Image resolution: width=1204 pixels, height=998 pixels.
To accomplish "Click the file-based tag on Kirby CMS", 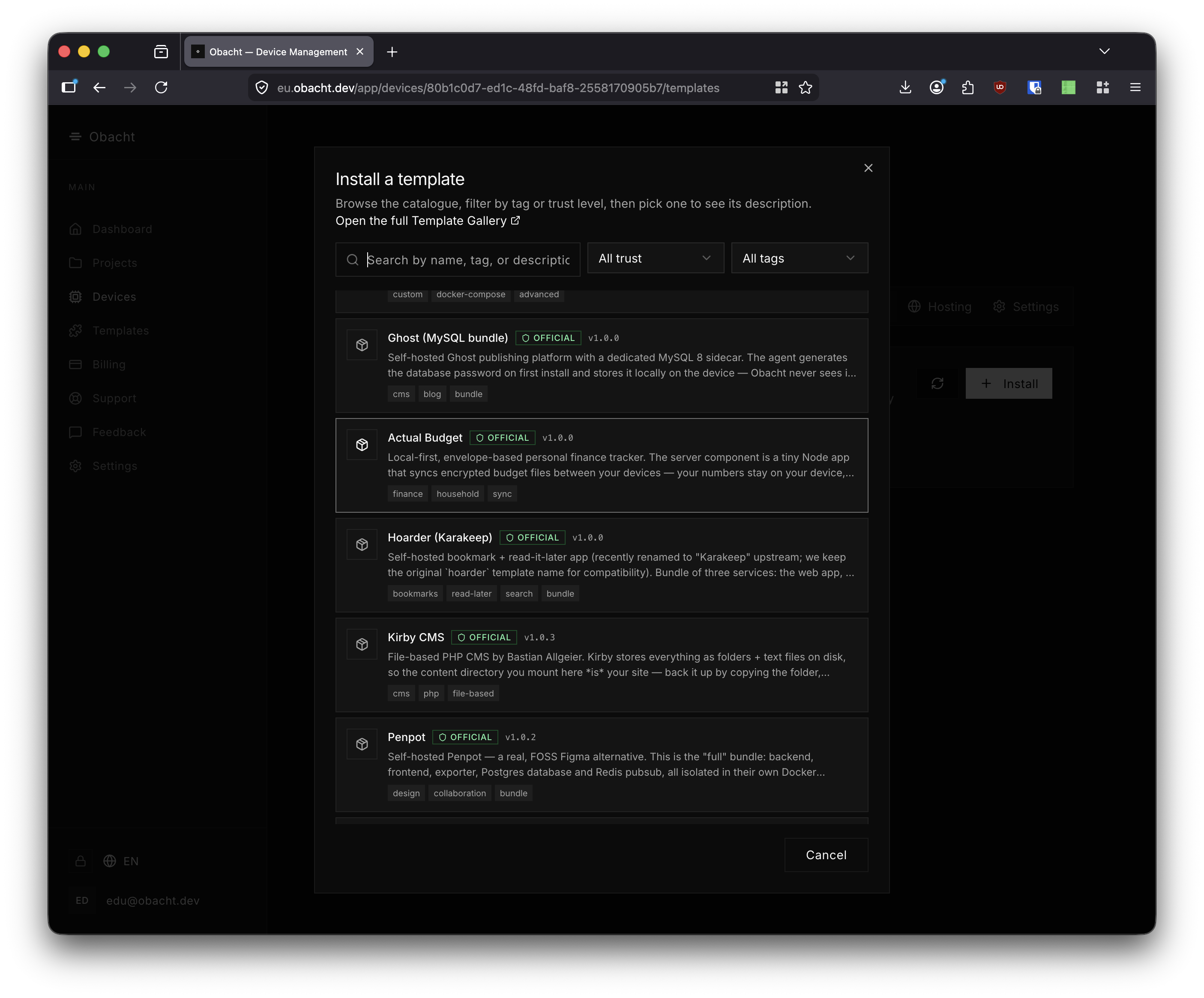I will [x=473, y=693].
